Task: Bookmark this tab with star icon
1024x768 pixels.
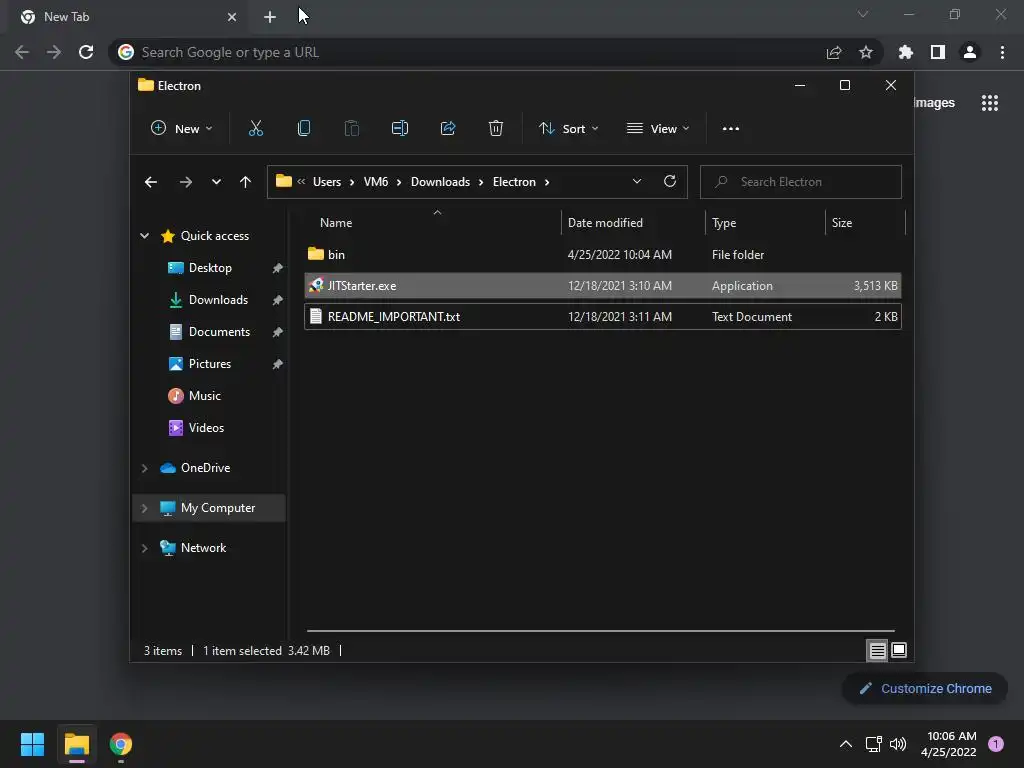Action: coord(866,52)
